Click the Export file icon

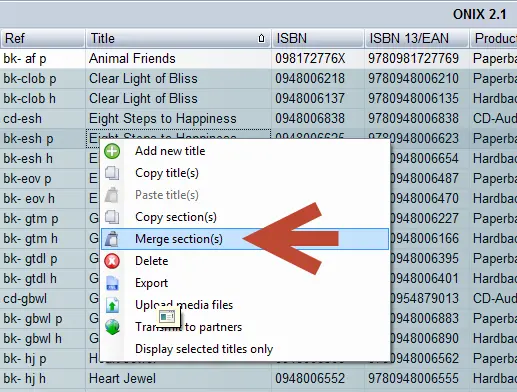[x=112, y=283]
